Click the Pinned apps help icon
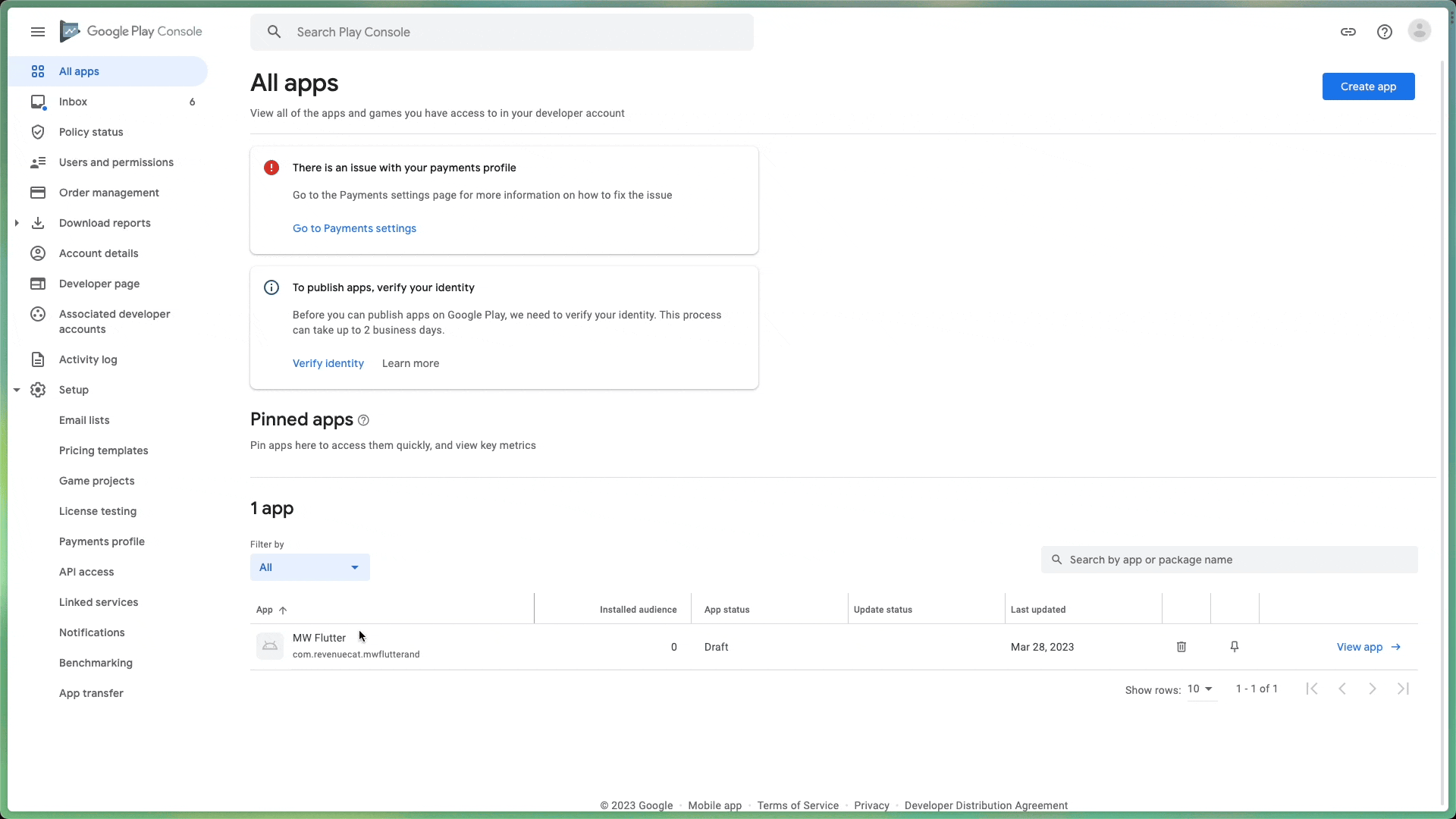 pos(363,420)
